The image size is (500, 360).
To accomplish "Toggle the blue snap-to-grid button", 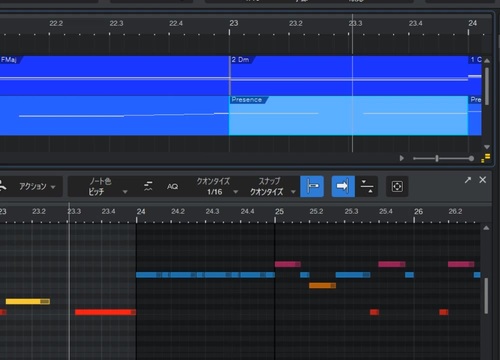I will 312,186.
